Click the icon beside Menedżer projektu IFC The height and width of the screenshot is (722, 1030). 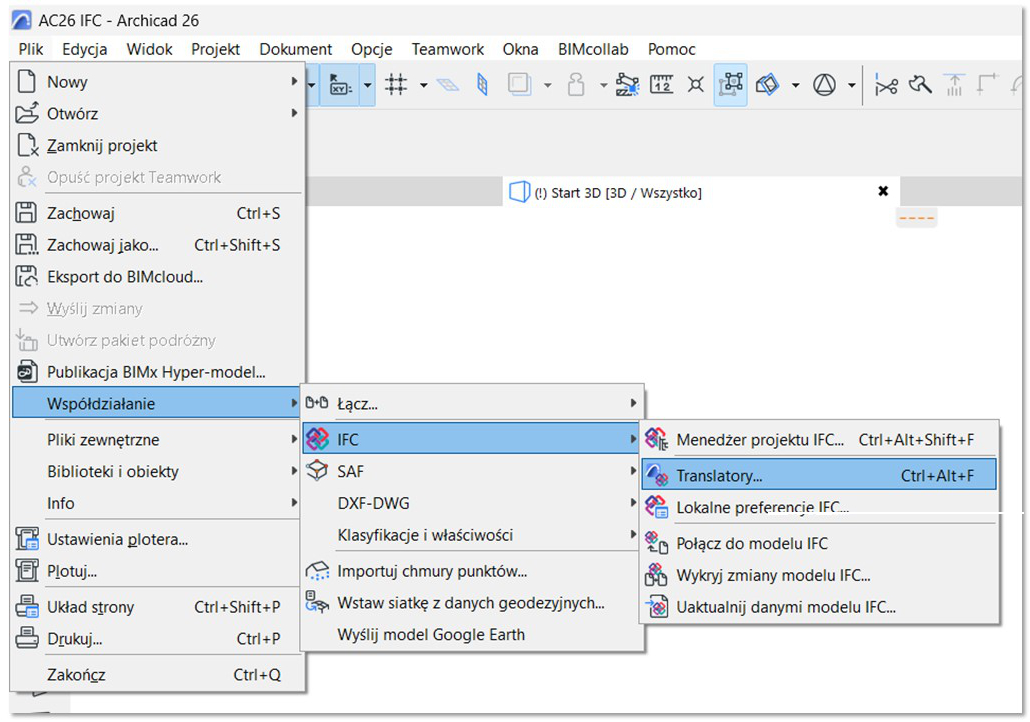[656, 439]
